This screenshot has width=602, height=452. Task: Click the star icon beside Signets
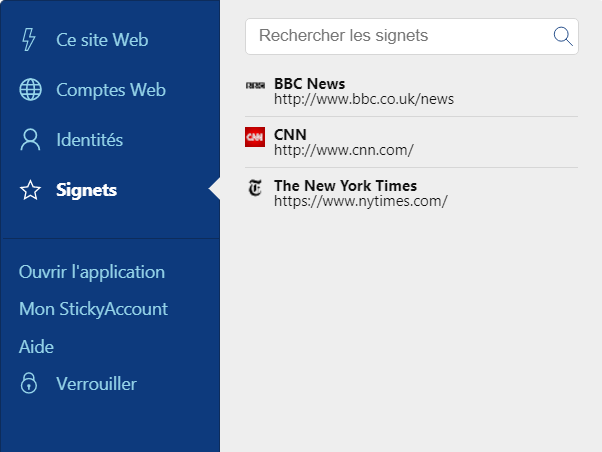tap(30, 190)
